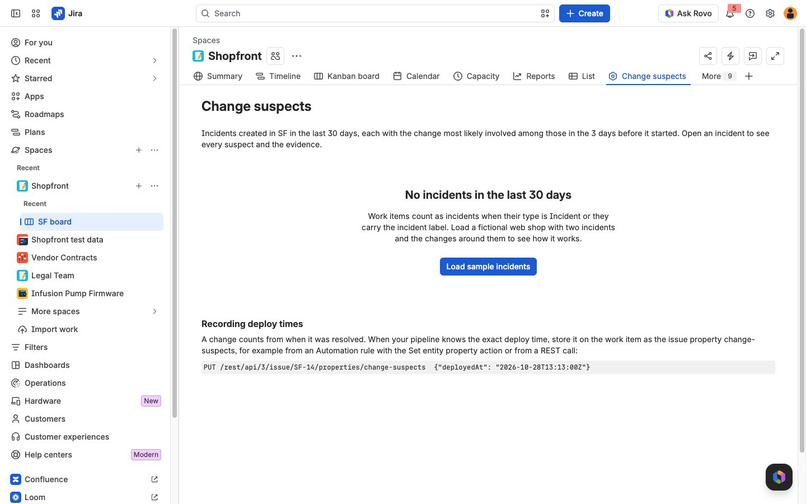This screenshot has width=806, height=504.
Task: Click the PUT /rest/api/3/issue code snippet
Action: (488, 367)
